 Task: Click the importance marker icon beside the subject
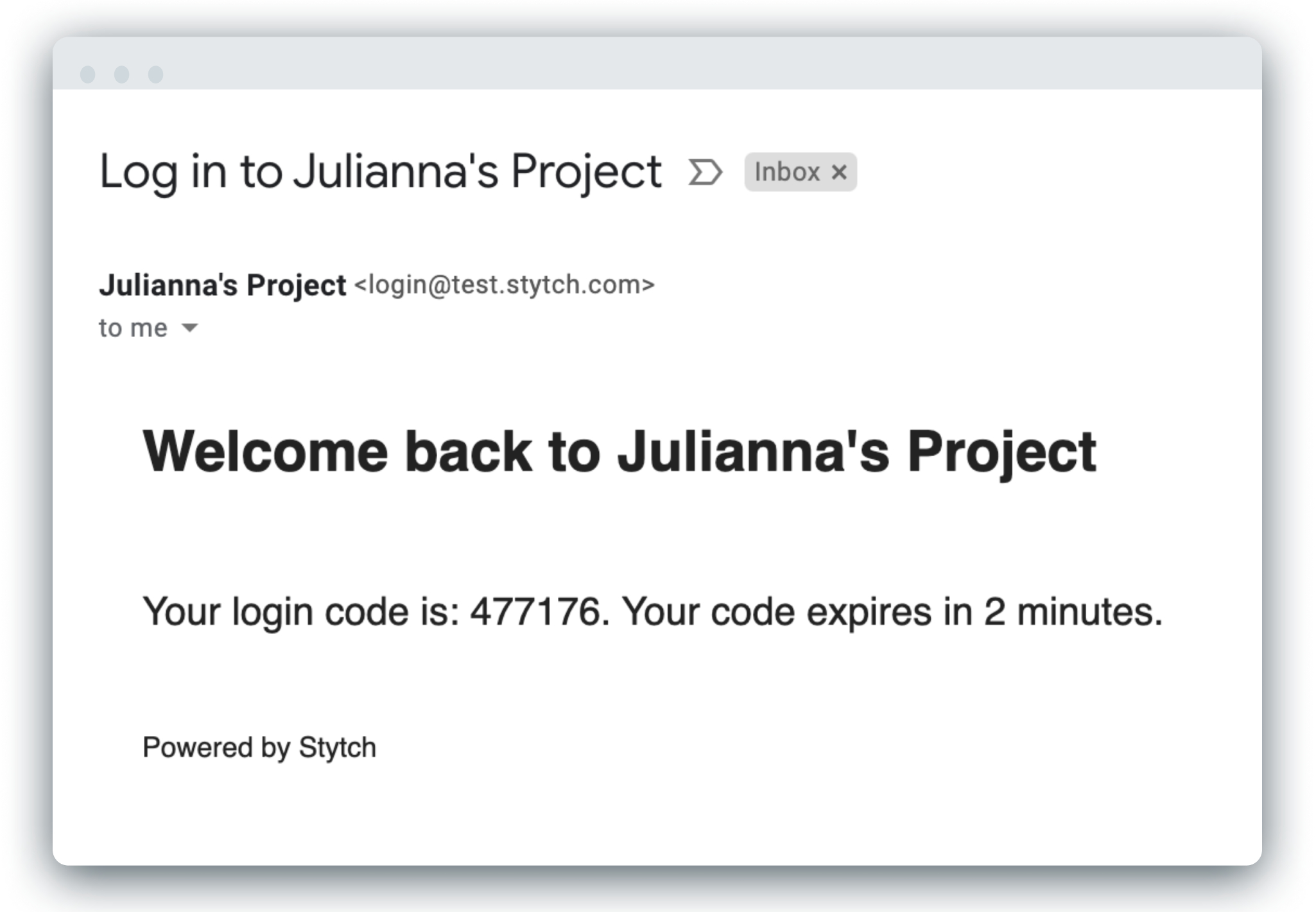point(705,172)
